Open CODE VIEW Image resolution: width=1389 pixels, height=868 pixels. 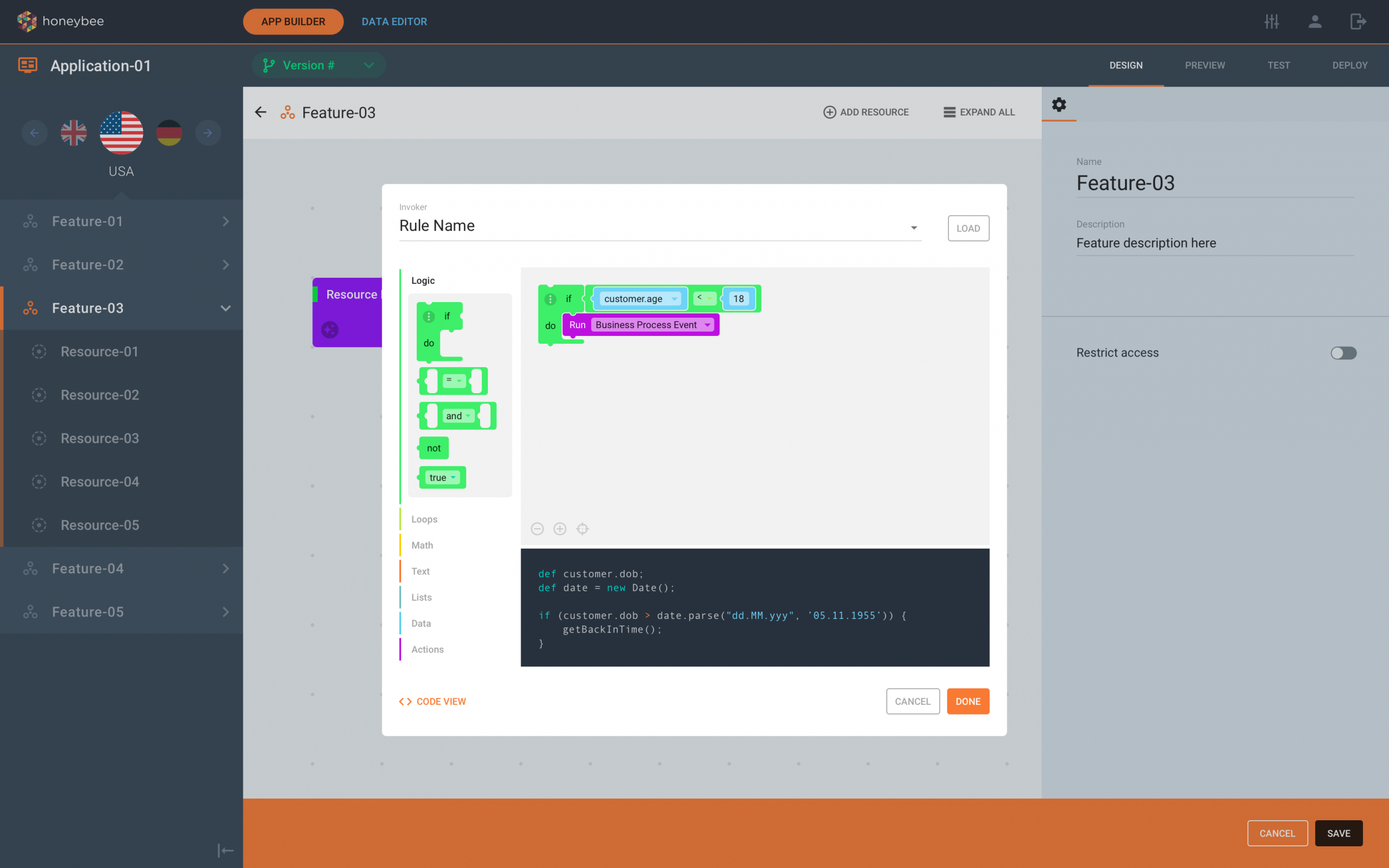pyautogui.click(x=432, y=701)
